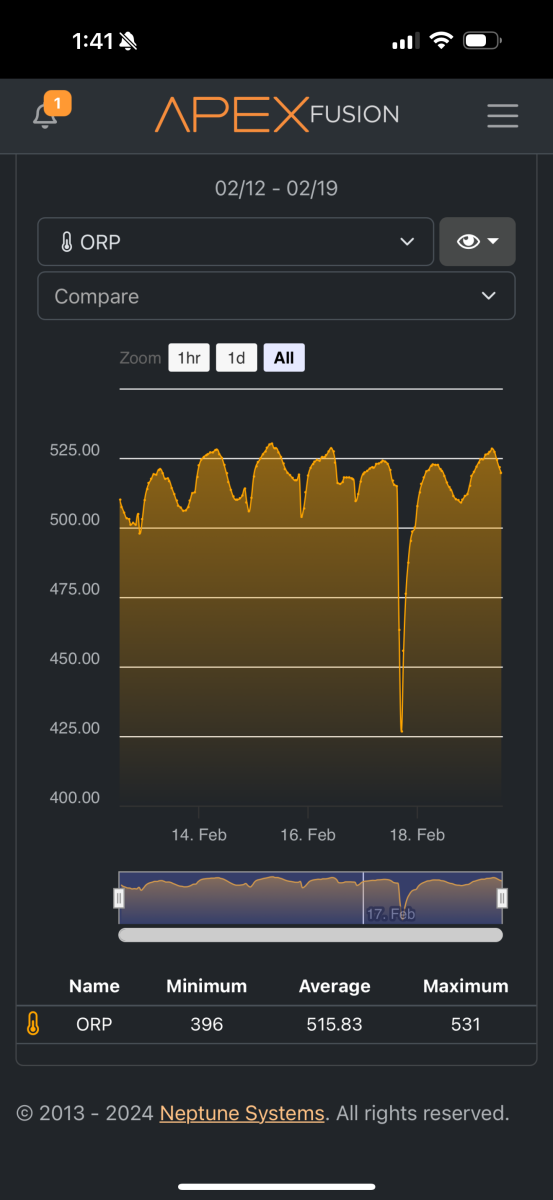Click the 450.00 y-axis label
This screenshot has height=1200, width=553.
[x=75, y=659]
